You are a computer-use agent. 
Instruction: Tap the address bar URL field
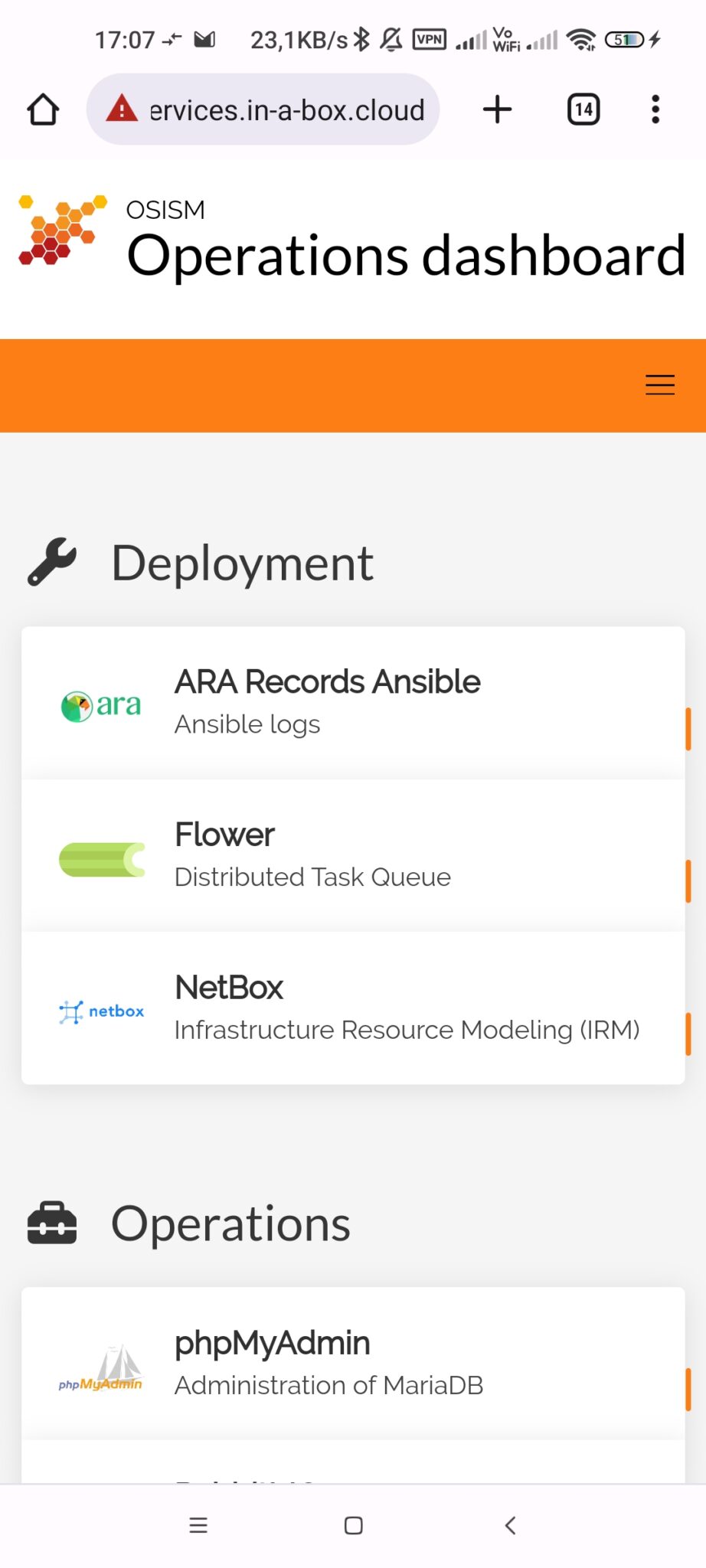pos(286,110)
